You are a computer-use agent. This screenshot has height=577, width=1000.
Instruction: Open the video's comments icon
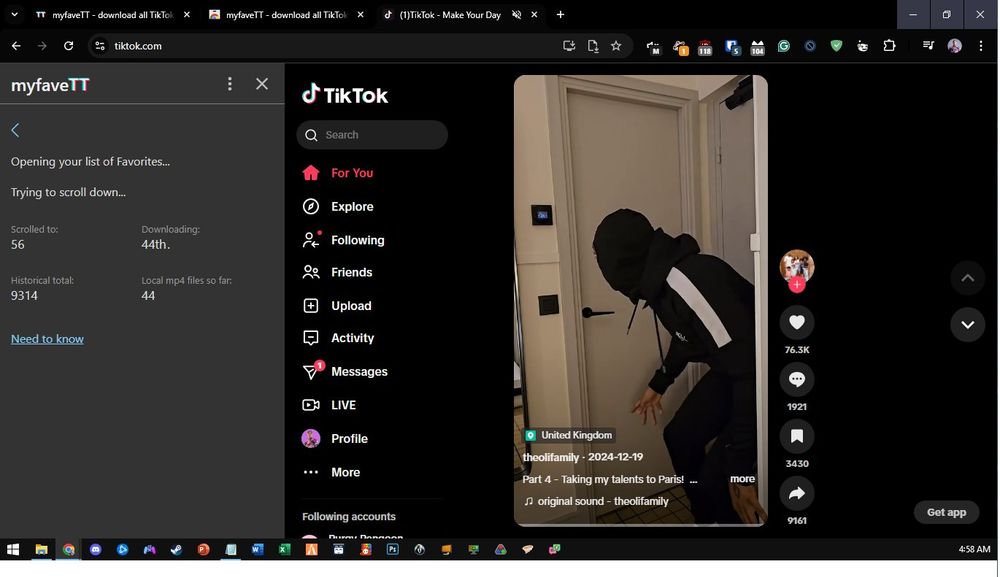[x=797, y=379]
